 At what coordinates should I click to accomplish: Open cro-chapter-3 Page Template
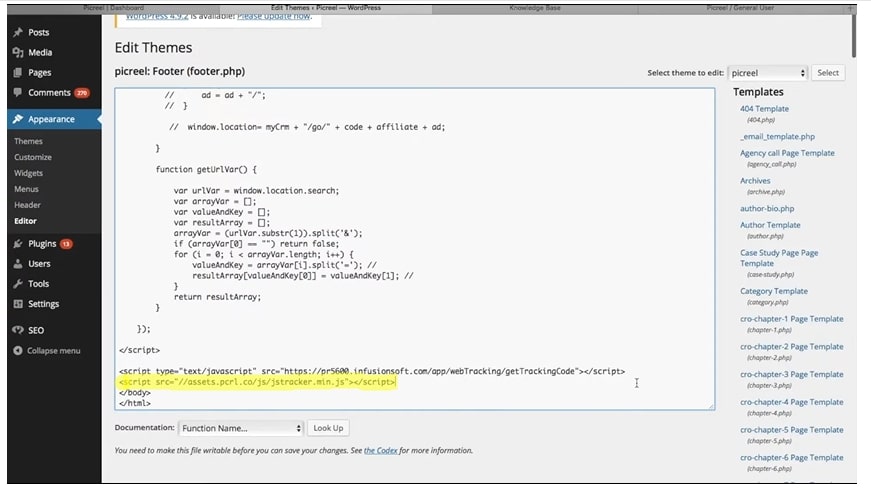[792, 374]
